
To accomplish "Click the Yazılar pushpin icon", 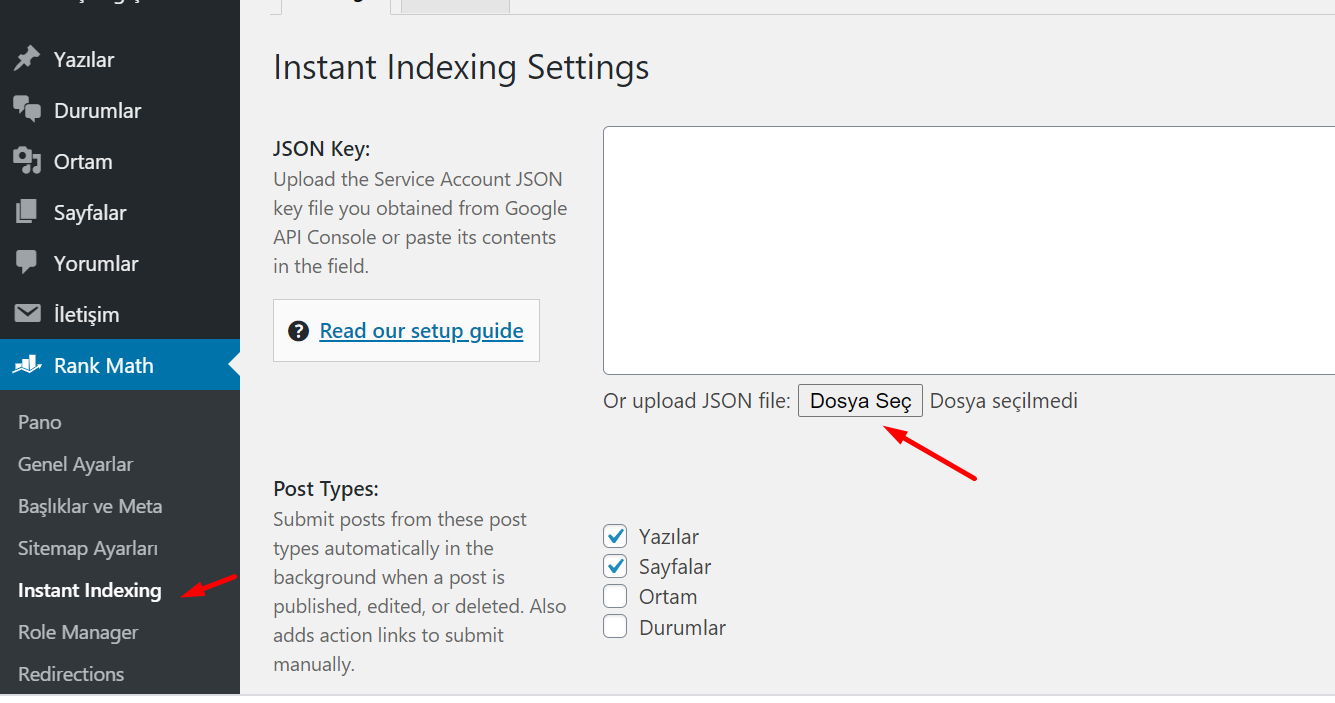I will 26,59.
